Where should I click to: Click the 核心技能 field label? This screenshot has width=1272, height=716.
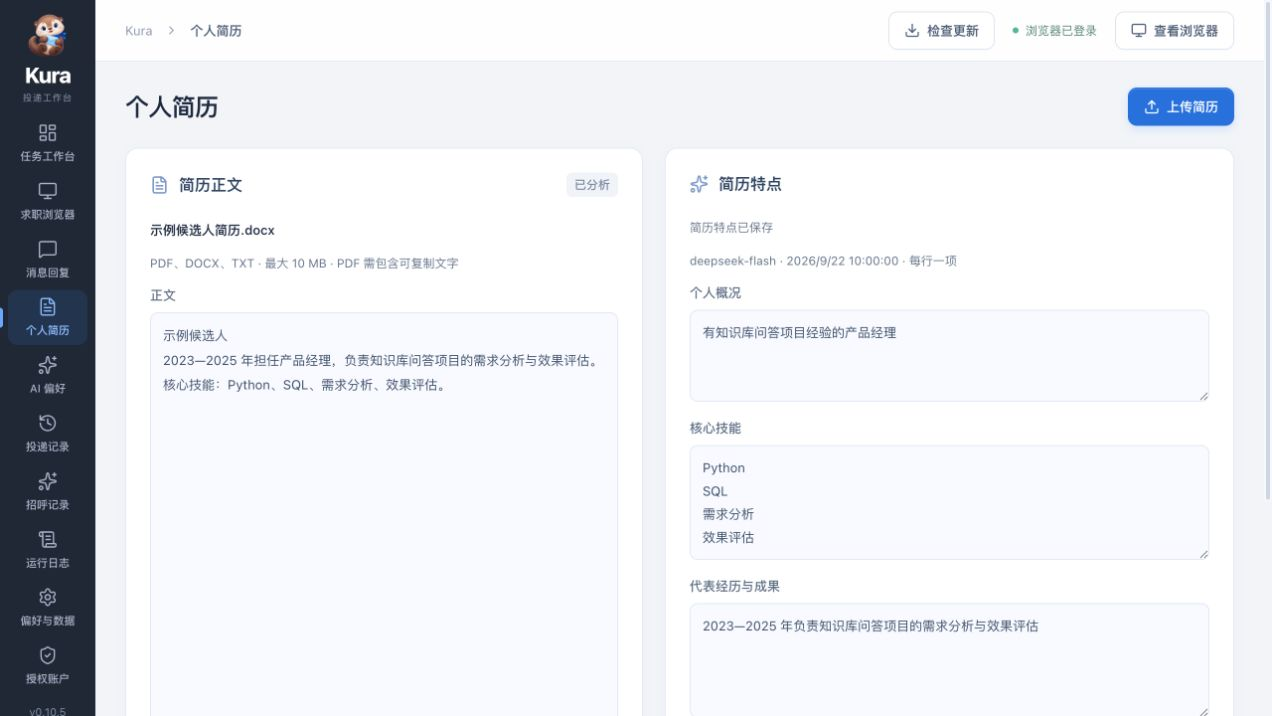tap(716, 428)
